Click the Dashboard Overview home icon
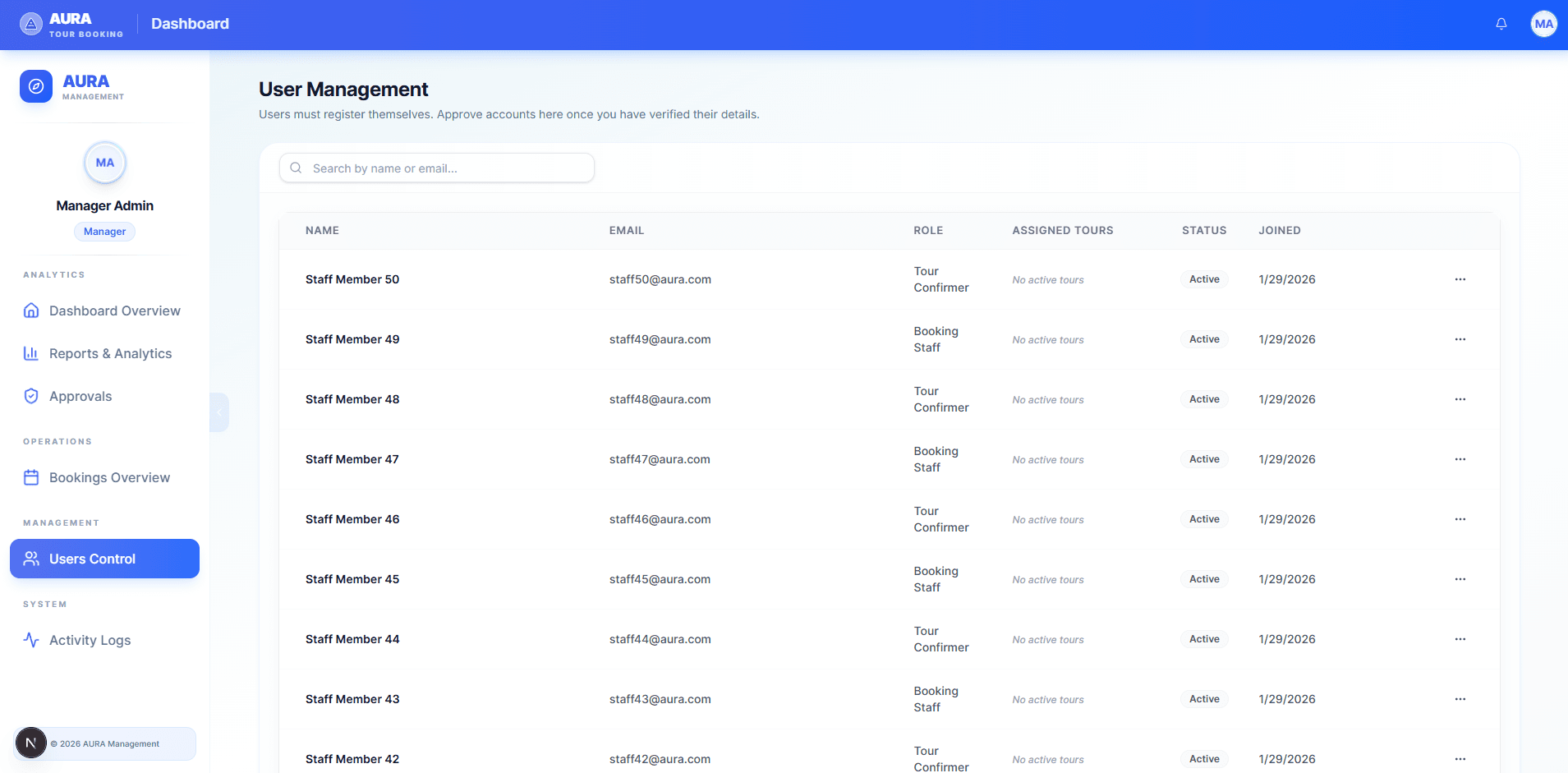Image resolution: width=1568 pixels, height=773 pixels. coord(31,311)
